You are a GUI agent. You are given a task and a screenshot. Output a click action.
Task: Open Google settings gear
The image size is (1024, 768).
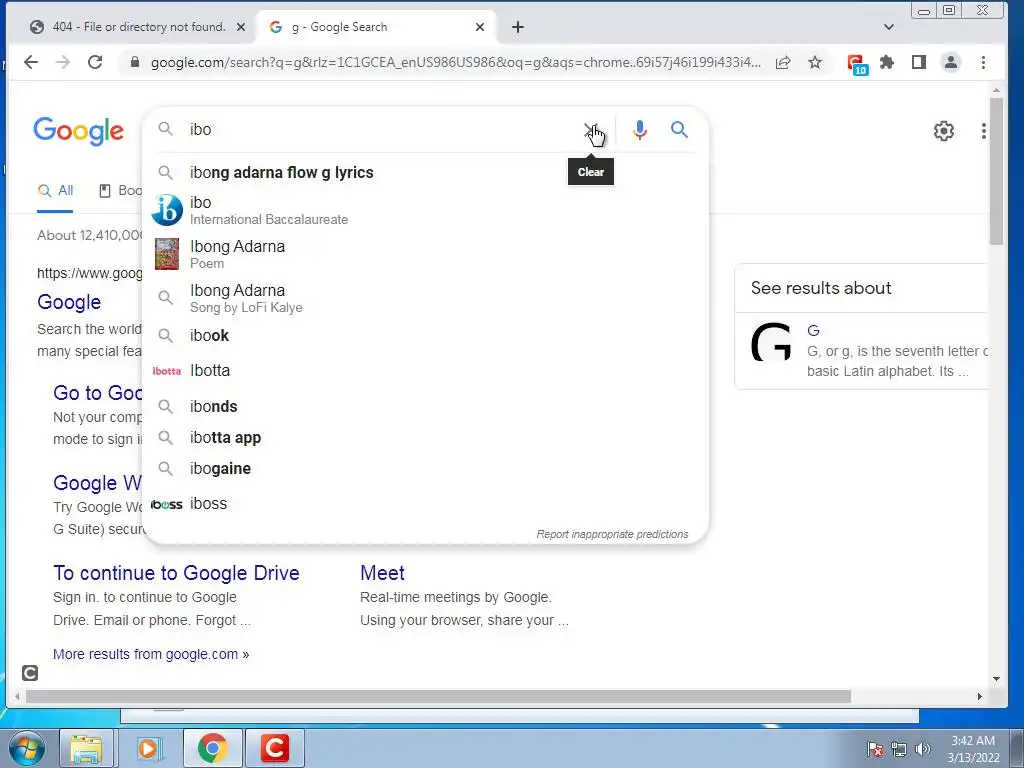[x=944, y=131]
